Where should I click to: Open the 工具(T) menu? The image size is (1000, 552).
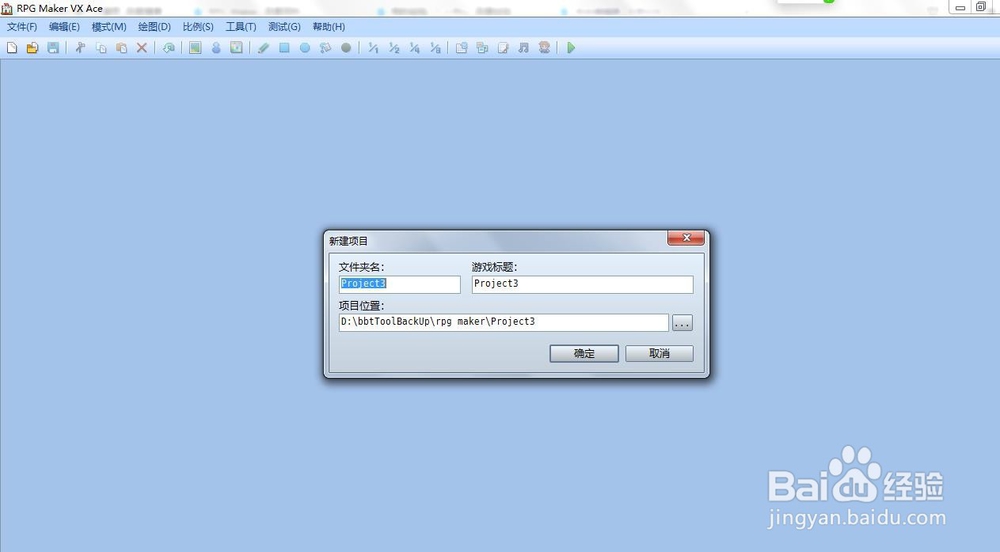[x=240, y=27]
